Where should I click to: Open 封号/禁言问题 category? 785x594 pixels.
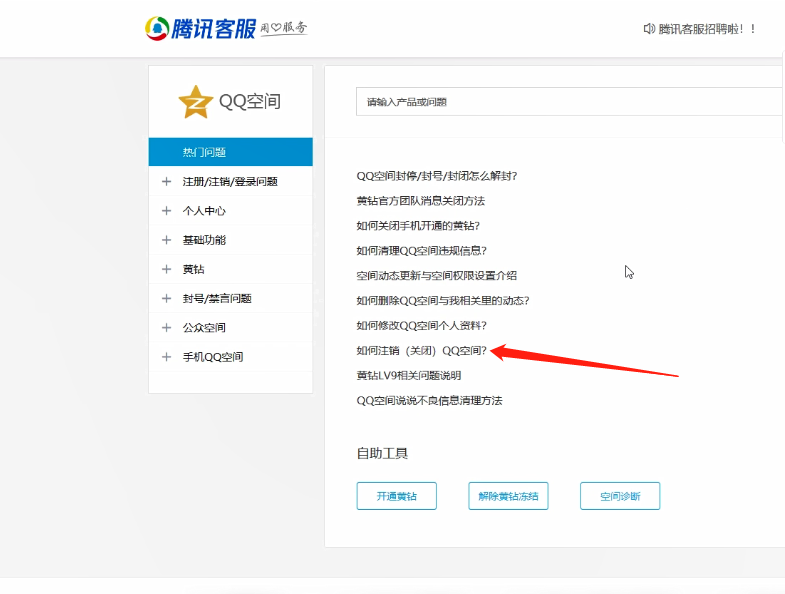click(x=217, y=299)
